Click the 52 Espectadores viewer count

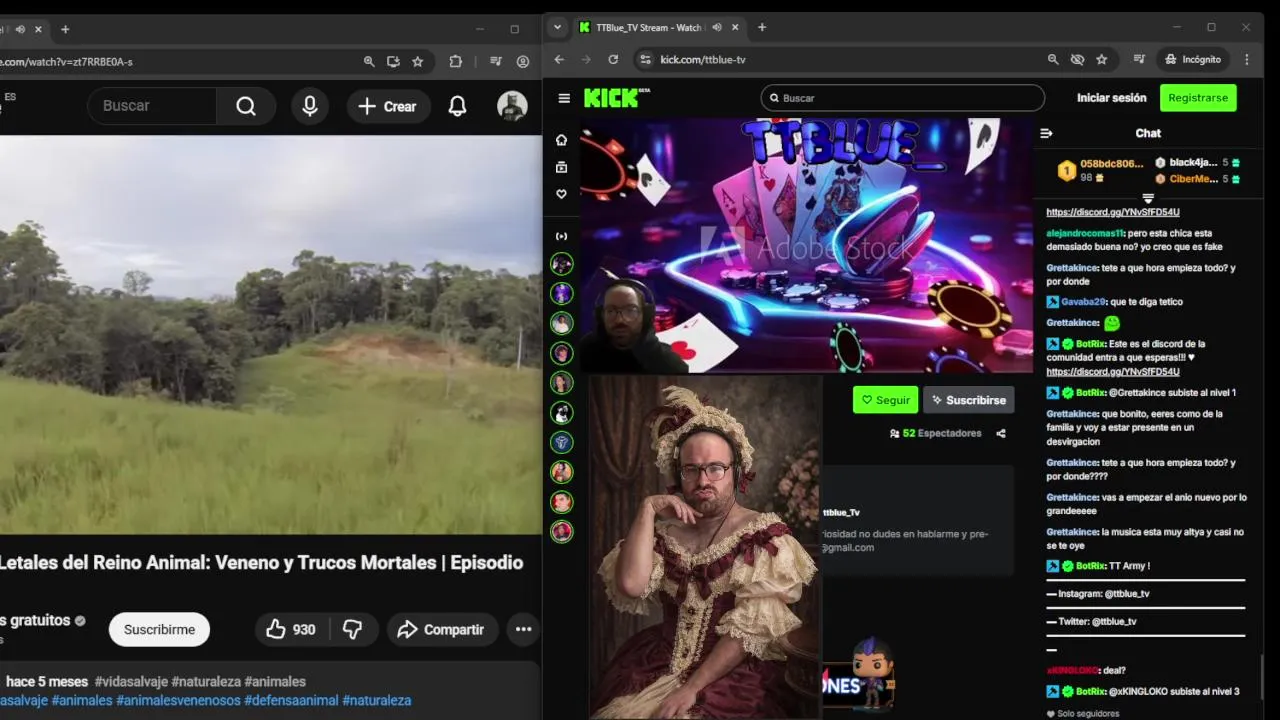tap(935, 433)
